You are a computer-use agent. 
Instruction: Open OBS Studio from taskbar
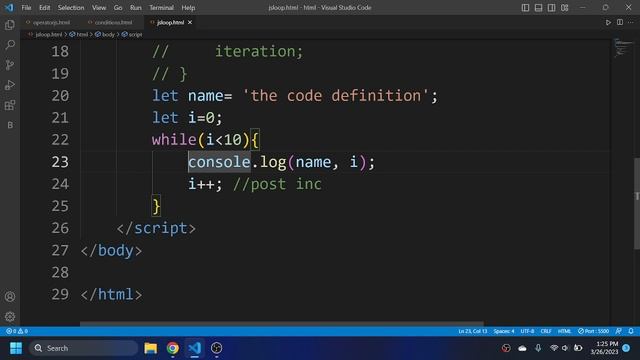tap(217, 348)
